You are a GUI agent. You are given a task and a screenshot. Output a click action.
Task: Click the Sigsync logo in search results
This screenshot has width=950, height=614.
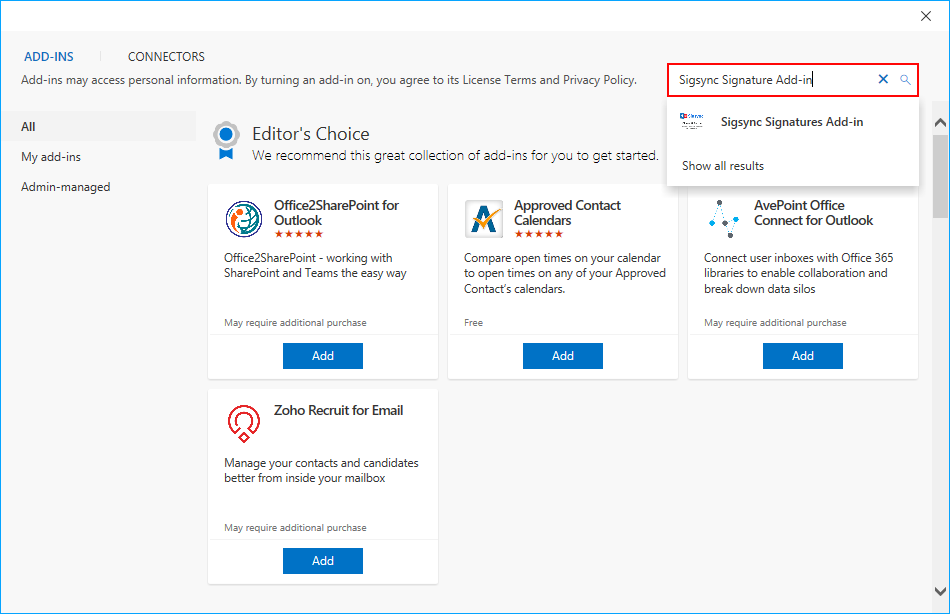point(691,122)
